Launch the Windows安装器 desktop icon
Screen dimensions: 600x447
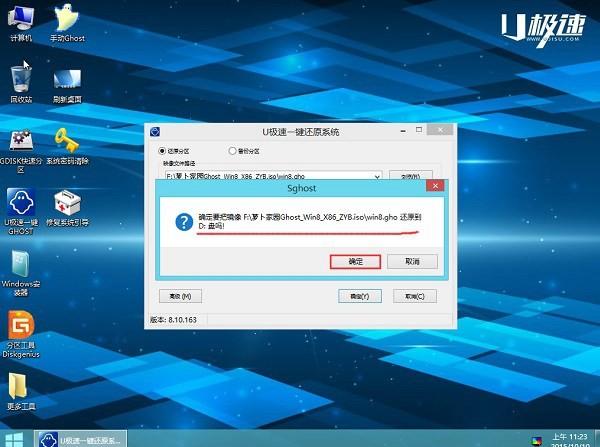click(21, 273)
